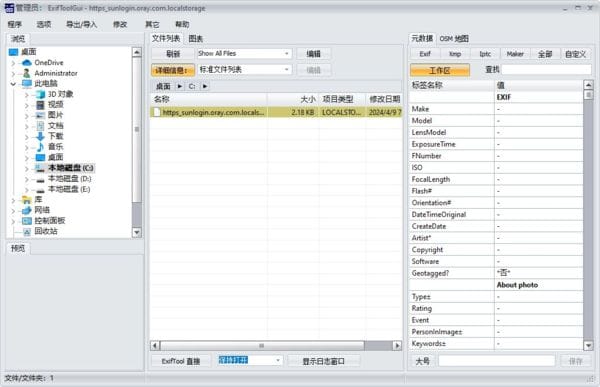Click the 显示日志窗口 button
Screen dimensions: 600x387
pos(324,361)
